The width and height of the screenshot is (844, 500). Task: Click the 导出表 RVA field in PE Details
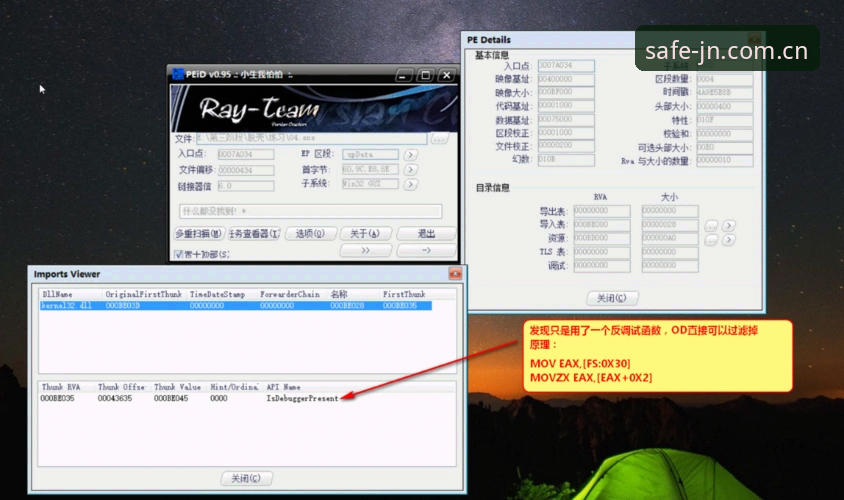[602, 210]
